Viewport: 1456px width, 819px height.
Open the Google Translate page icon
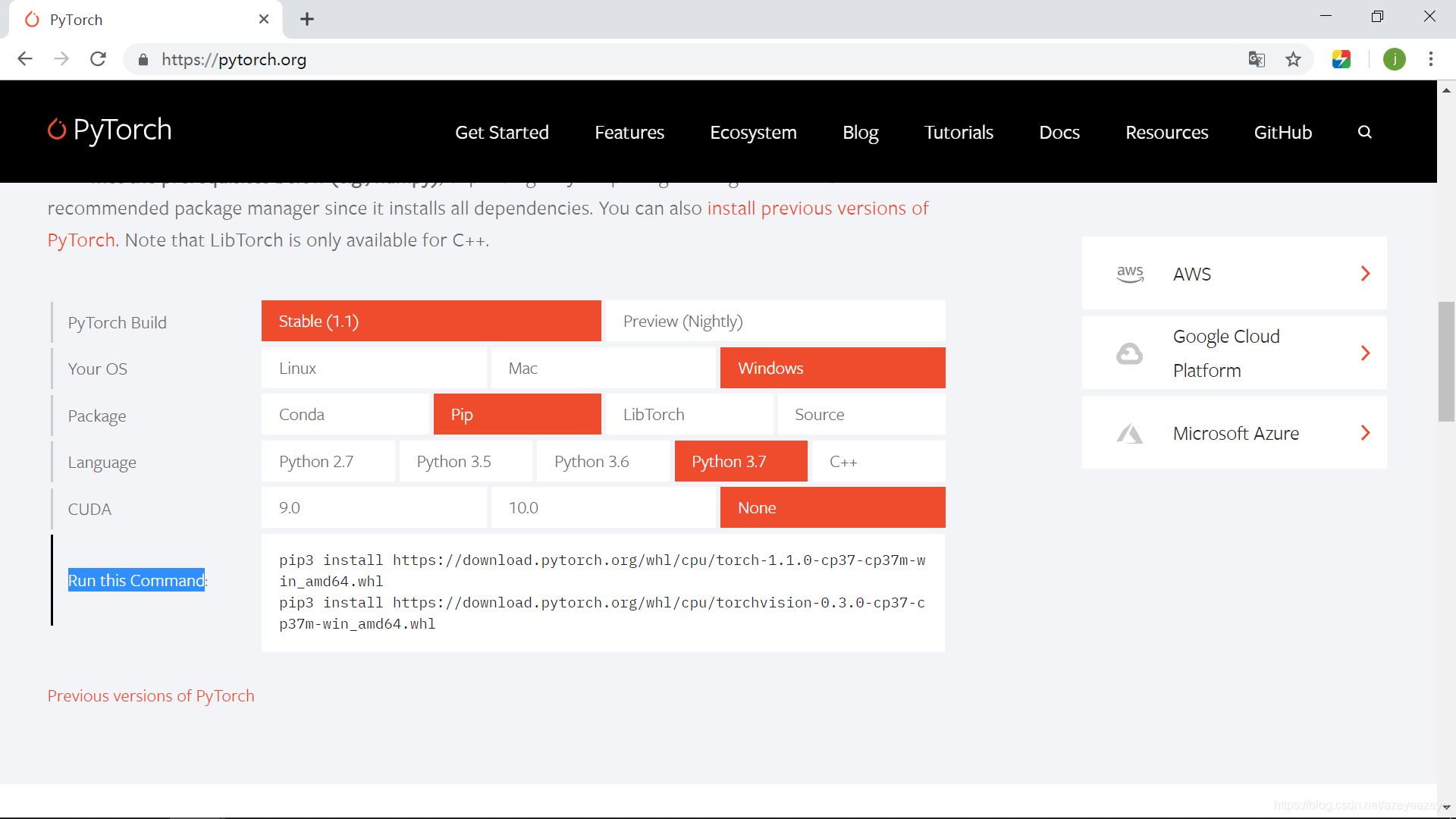click(x=1257, y=59)
